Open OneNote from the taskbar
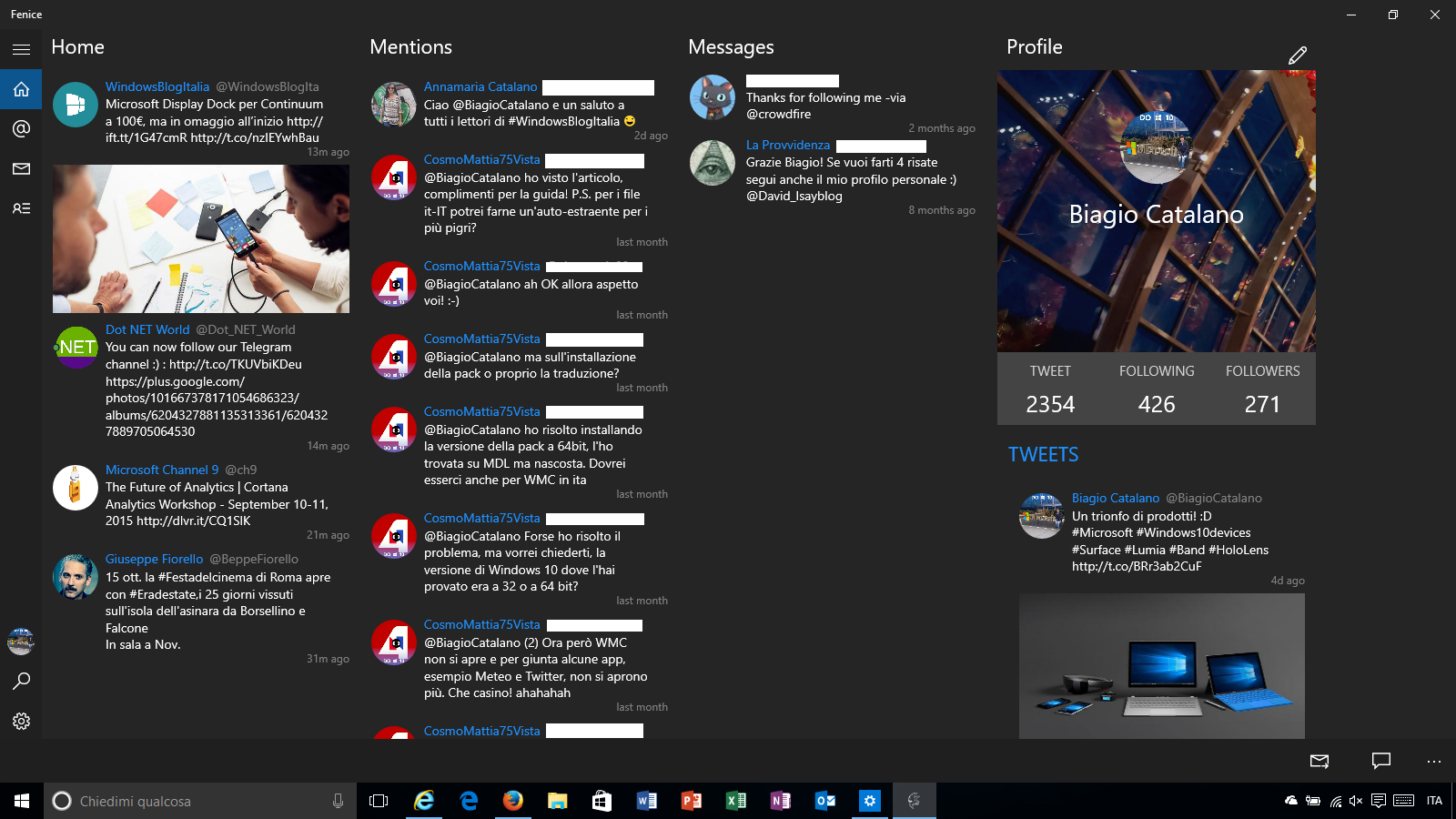Image resolution: width=1456 pixels, height=819 pixels. pyautogui.click(x=781, y=801)
